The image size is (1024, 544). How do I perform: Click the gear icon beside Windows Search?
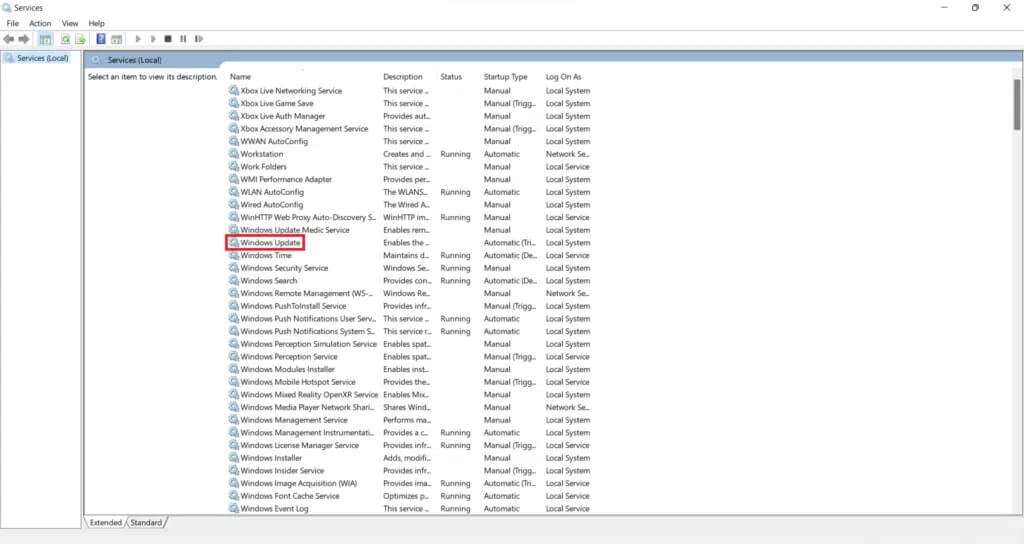click(234, 281)
